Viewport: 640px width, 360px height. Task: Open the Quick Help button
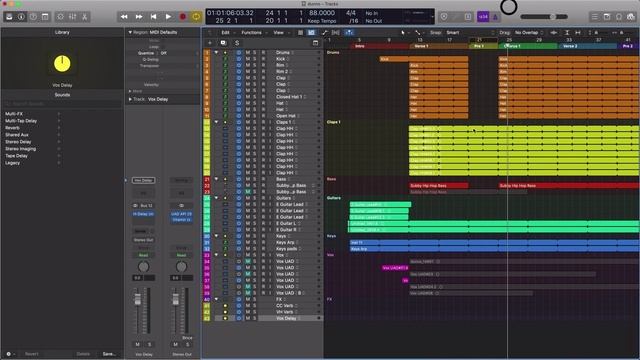point(33,17)
